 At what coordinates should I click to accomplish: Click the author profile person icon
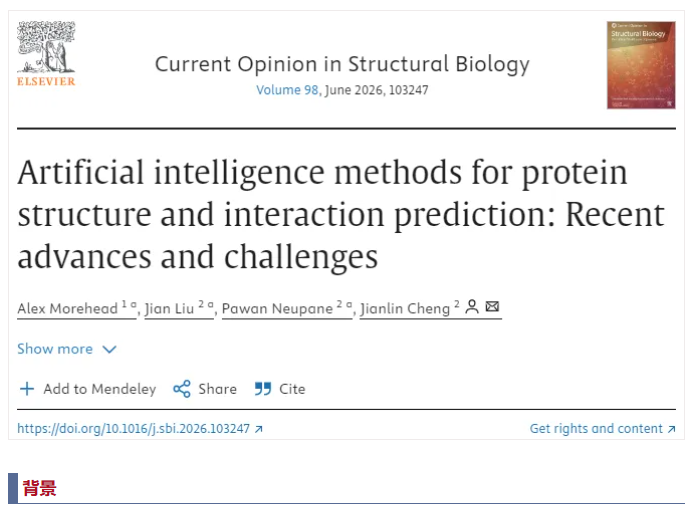tap(472, 307)
